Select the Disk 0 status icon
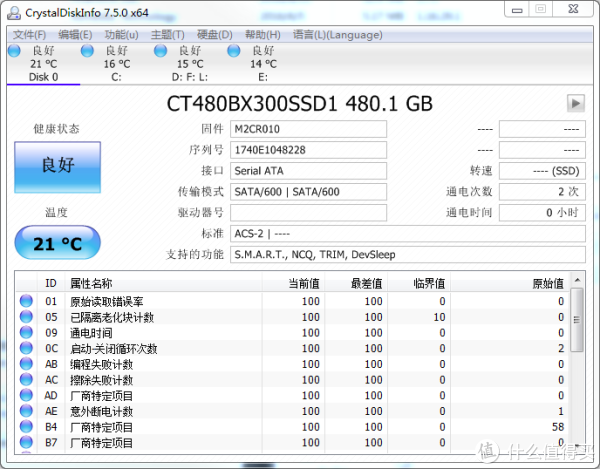600x469 pixels. coord(15,51)
